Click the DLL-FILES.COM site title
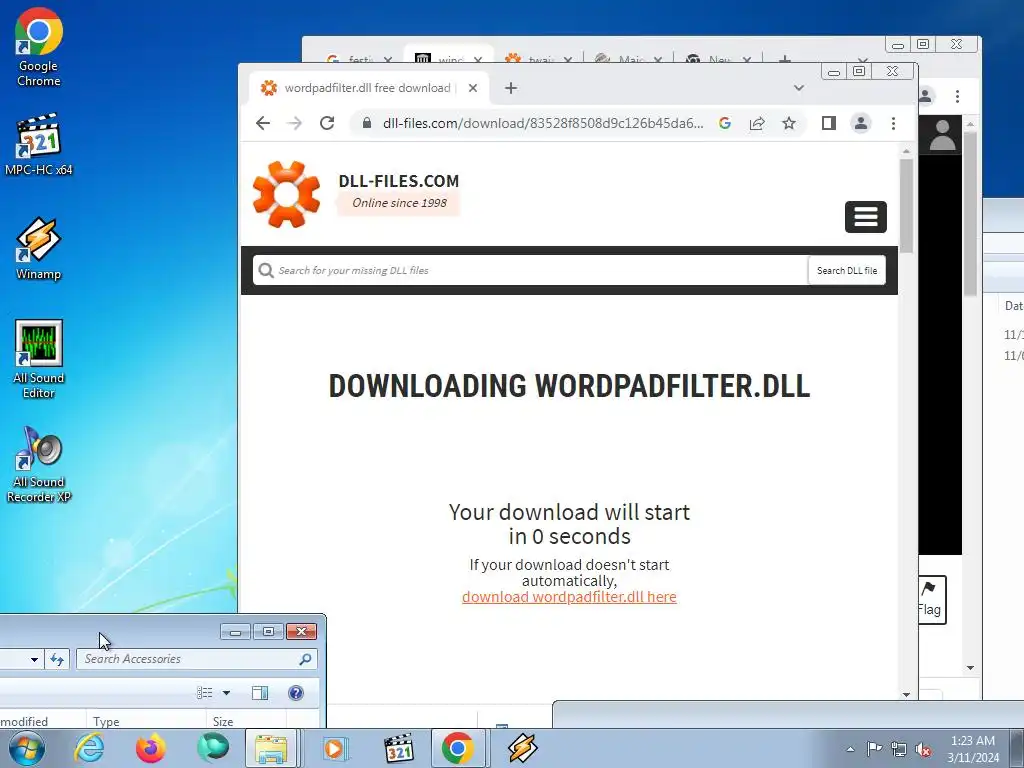Viewport: 1024px width, 768px height. (398, 181)
